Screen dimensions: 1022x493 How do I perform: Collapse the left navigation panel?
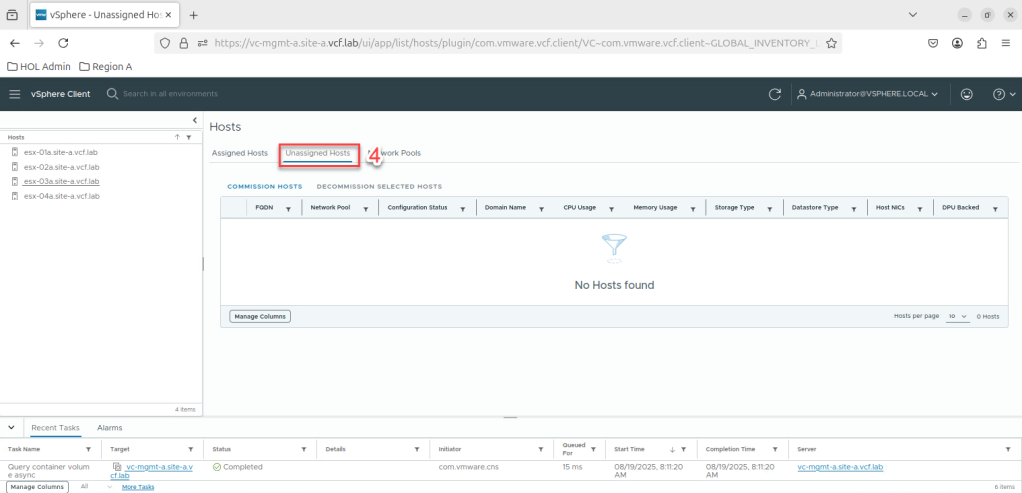point(195,121)
